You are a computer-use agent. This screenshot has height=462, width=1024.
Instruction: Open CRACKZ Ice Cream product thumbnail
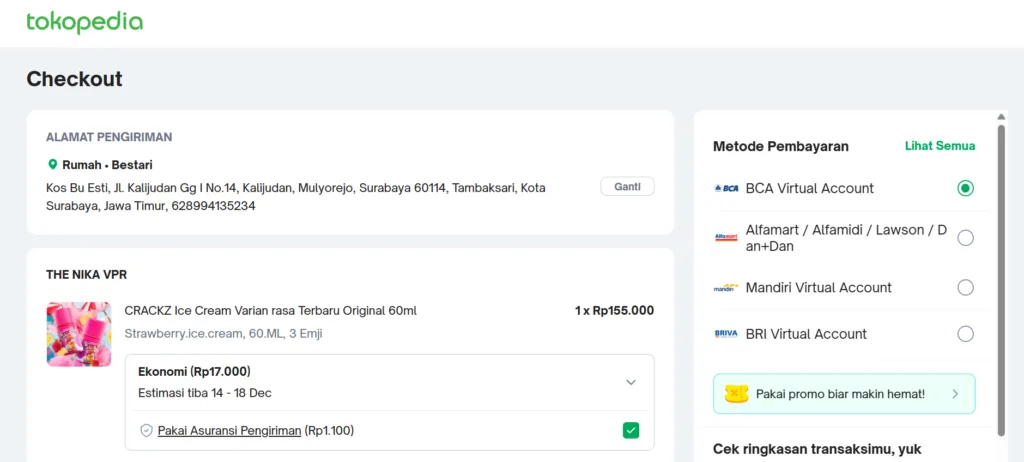coord(79,334)
